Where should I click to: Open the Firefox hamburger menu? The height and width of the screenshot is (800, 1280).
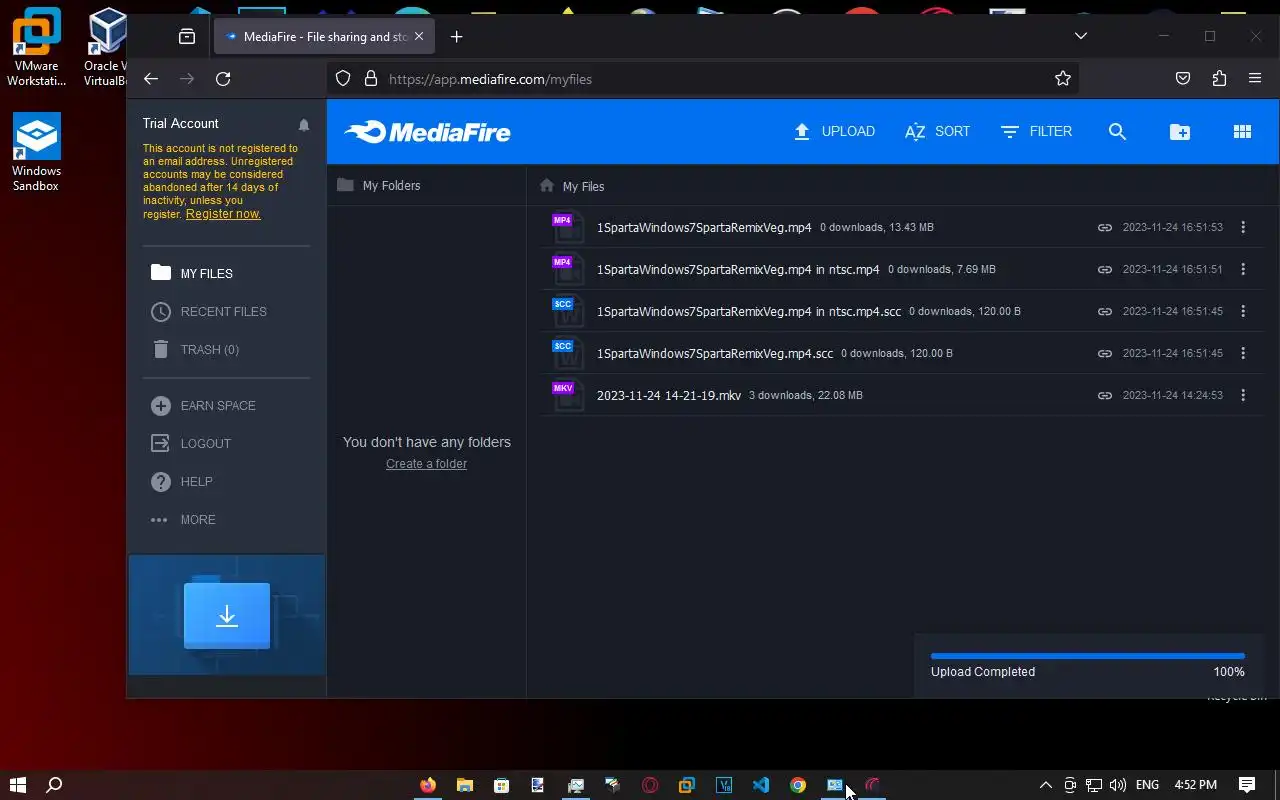pos(1255,79)
